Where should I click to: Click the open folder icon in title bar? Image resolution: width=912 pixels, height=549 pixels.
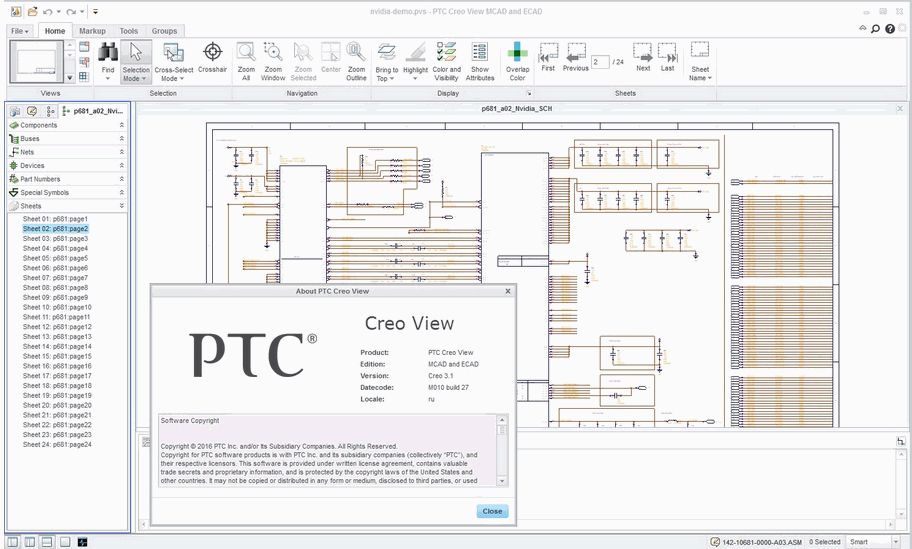33,11
